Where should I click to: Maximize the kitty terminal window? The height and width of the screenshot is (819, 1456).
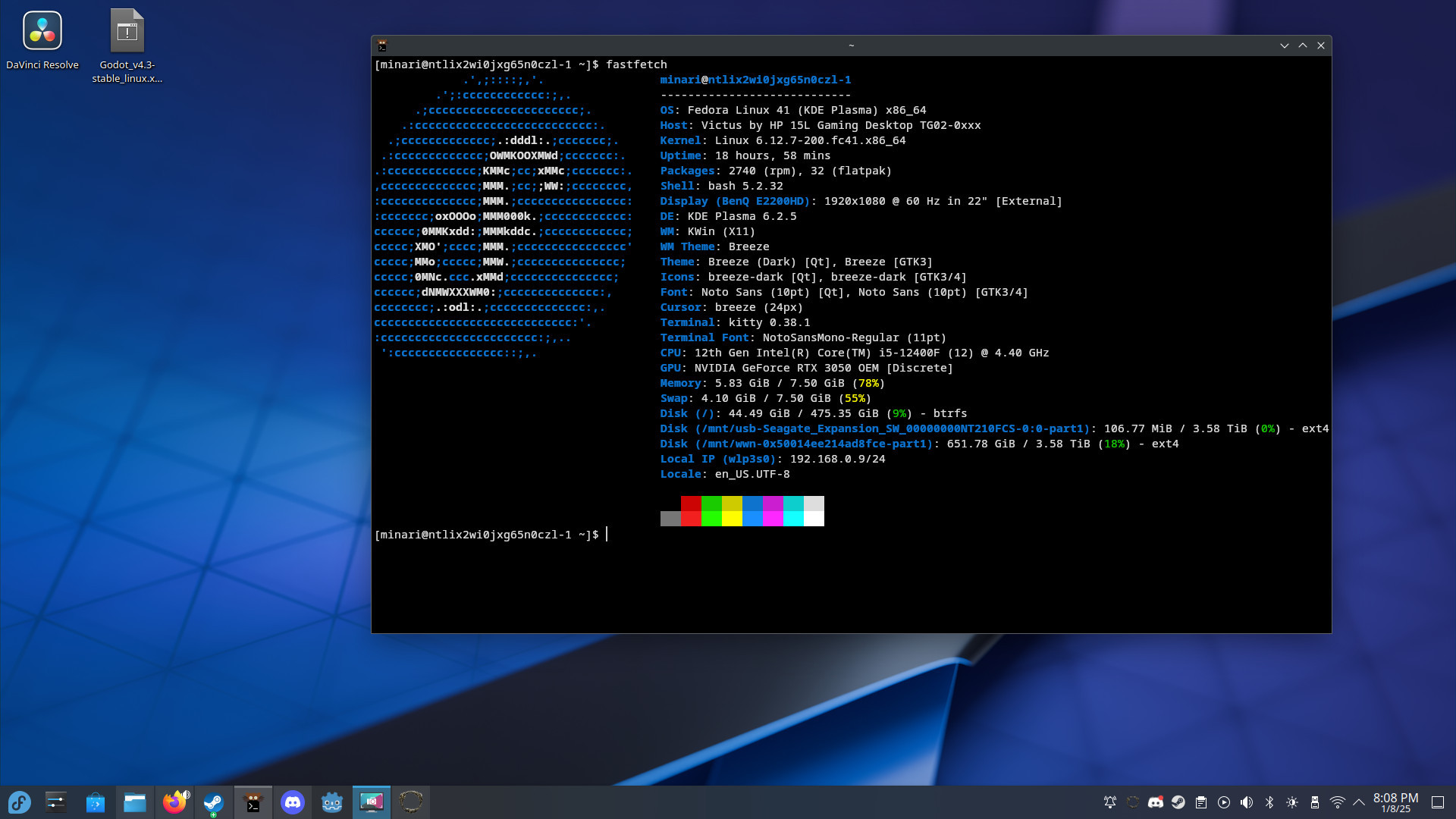pyautogui.click(x=1303, y=45)
